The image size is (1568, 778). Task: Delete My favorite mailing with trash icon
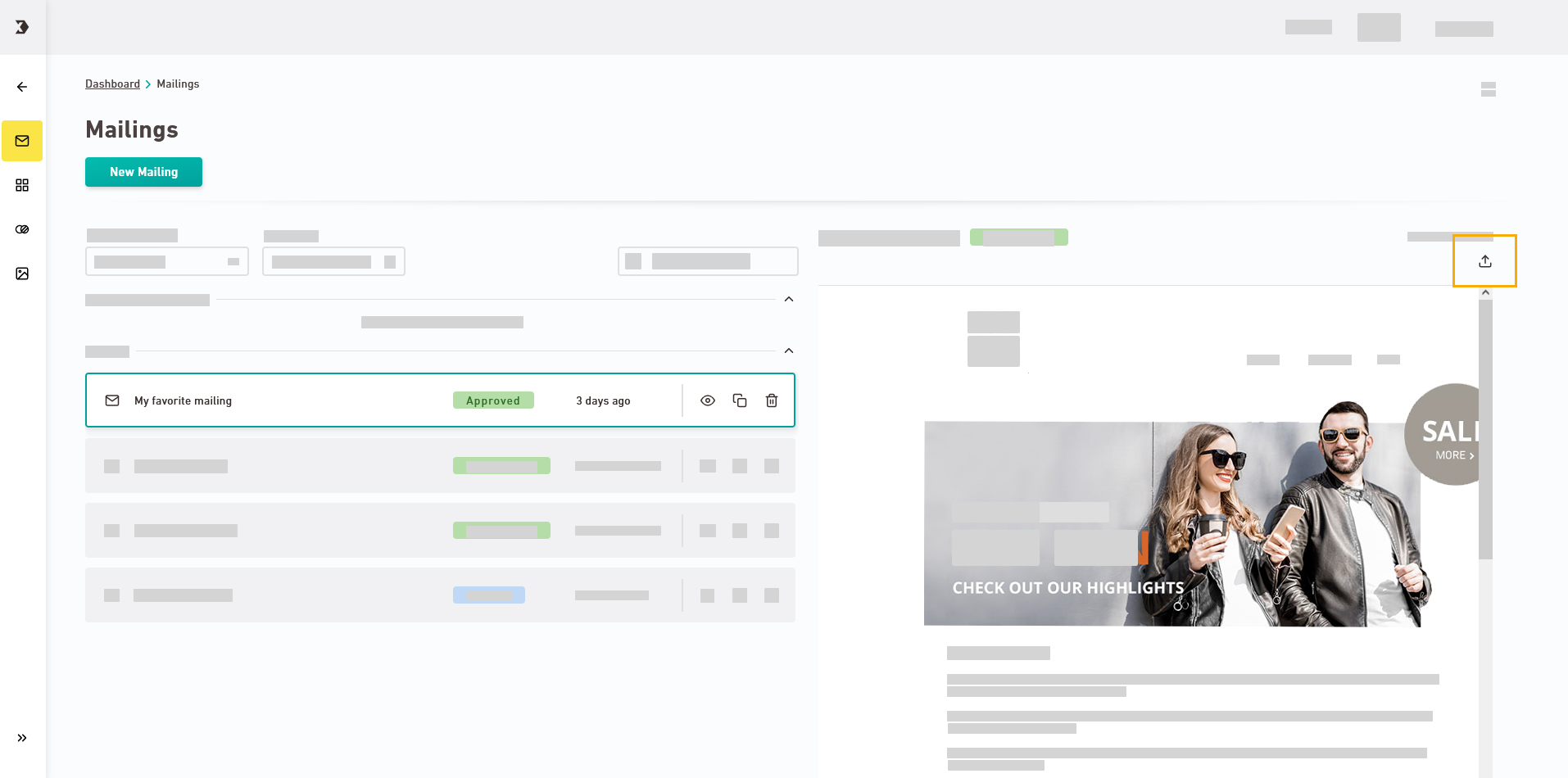[x=772, y=400]
